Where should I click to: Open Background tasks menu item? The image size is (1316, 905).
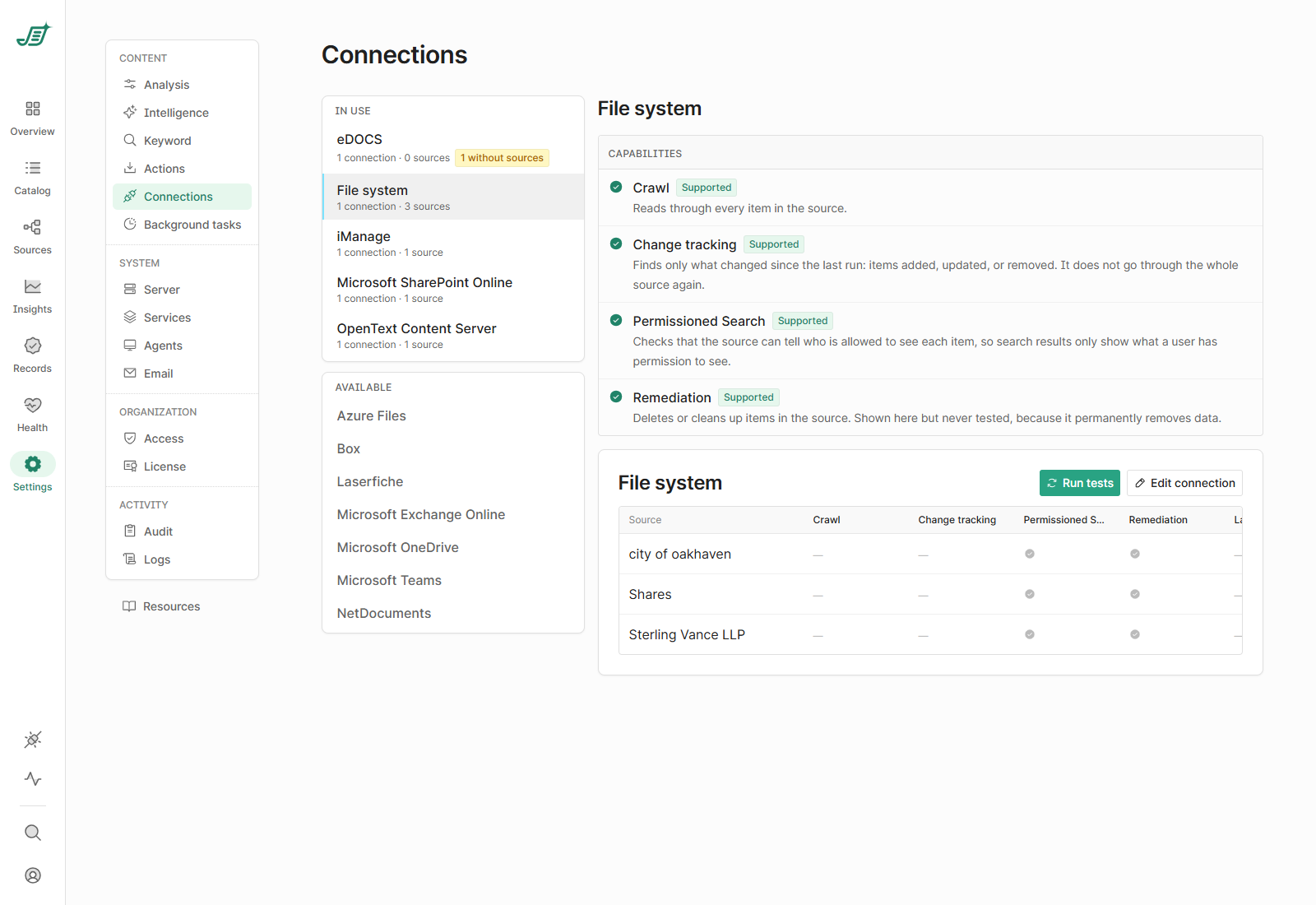(182, 225)
